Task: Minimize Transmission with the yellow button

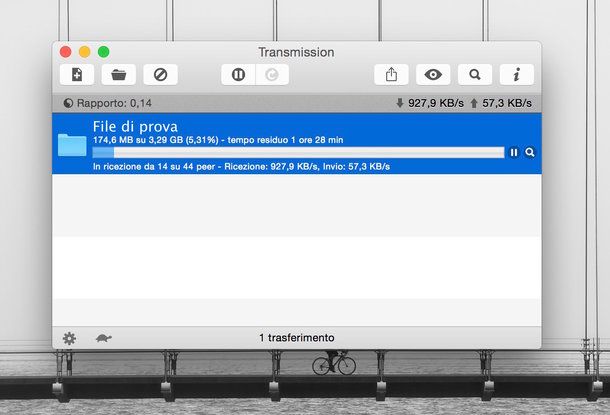Action: coord(85,52)
